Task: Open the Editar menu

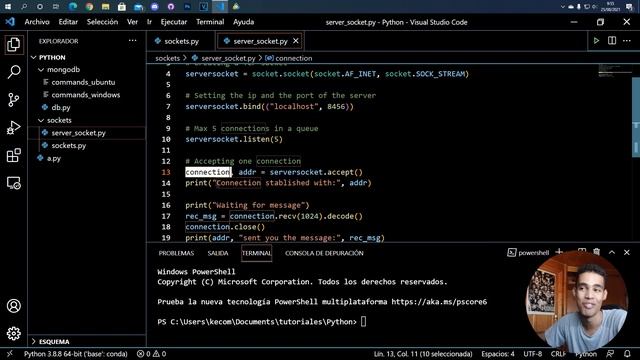Action: [x=68, y=22]
